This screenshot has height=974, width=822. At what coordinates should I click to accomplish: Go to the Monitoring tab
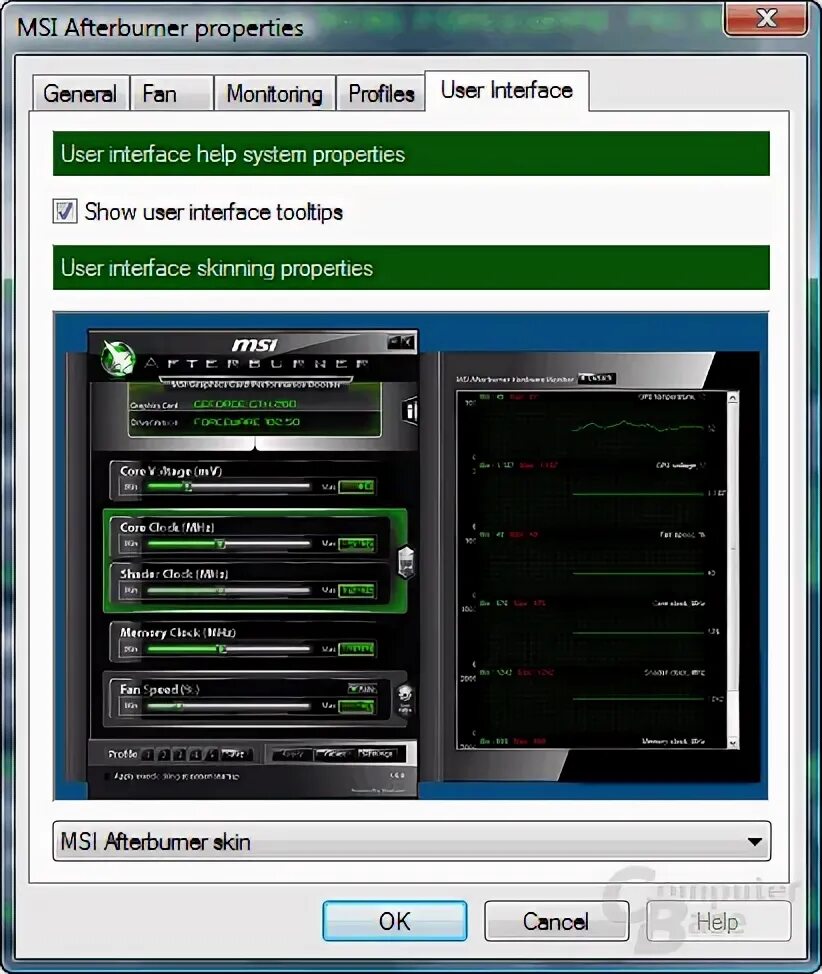pos(275,94)
